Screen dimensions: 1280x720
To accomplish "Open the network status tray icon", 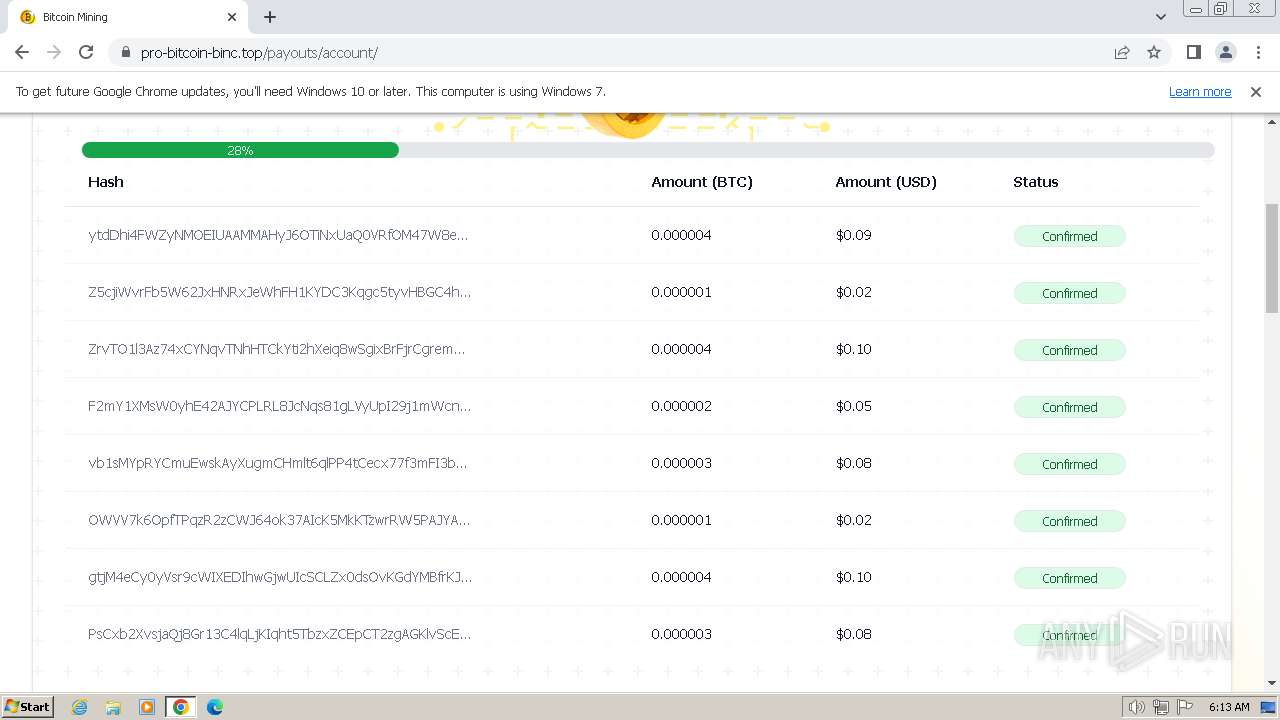I will (x=1161, y=707).
